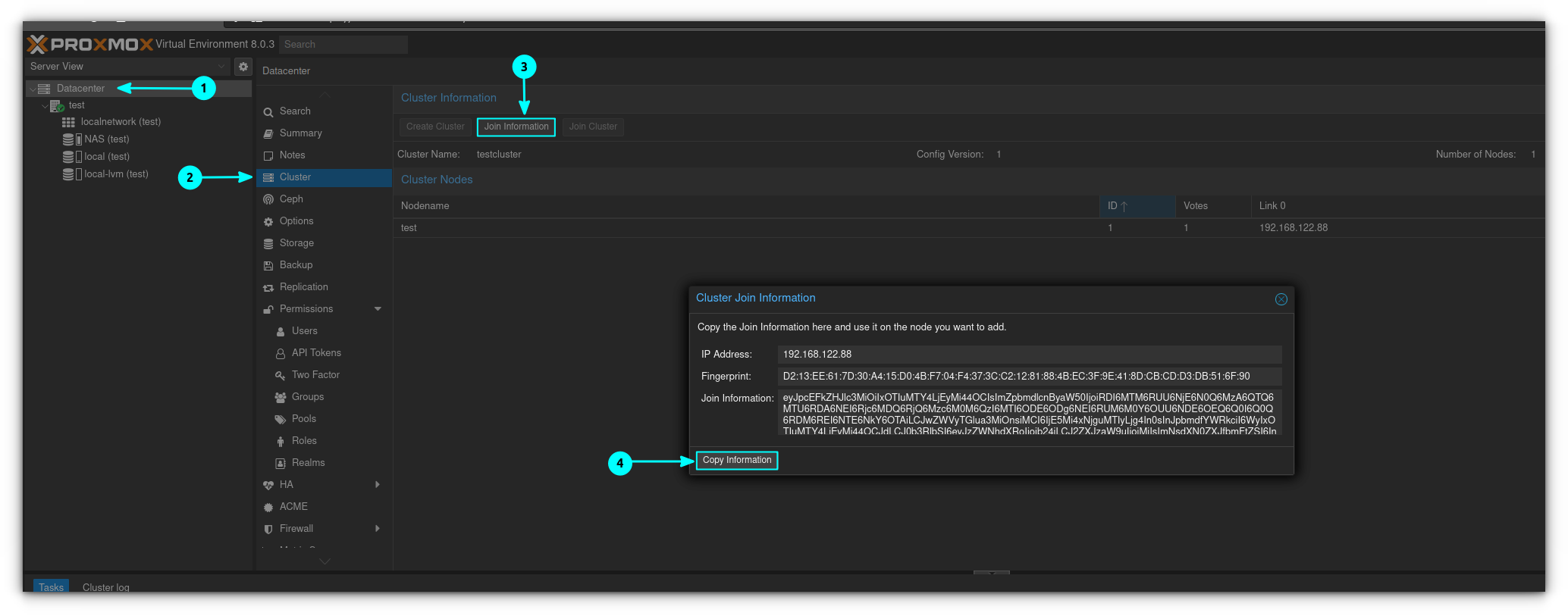Collapse the Permissions submenu arrow
The height and width of the screenshot is (616, 1568).
378,309
